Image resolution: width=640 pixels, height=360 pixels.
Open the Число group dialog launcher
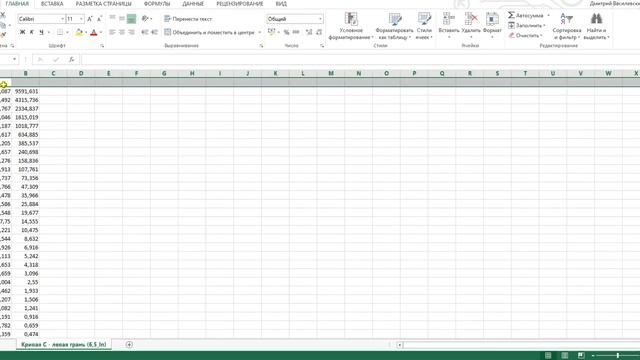click(322, 46)
